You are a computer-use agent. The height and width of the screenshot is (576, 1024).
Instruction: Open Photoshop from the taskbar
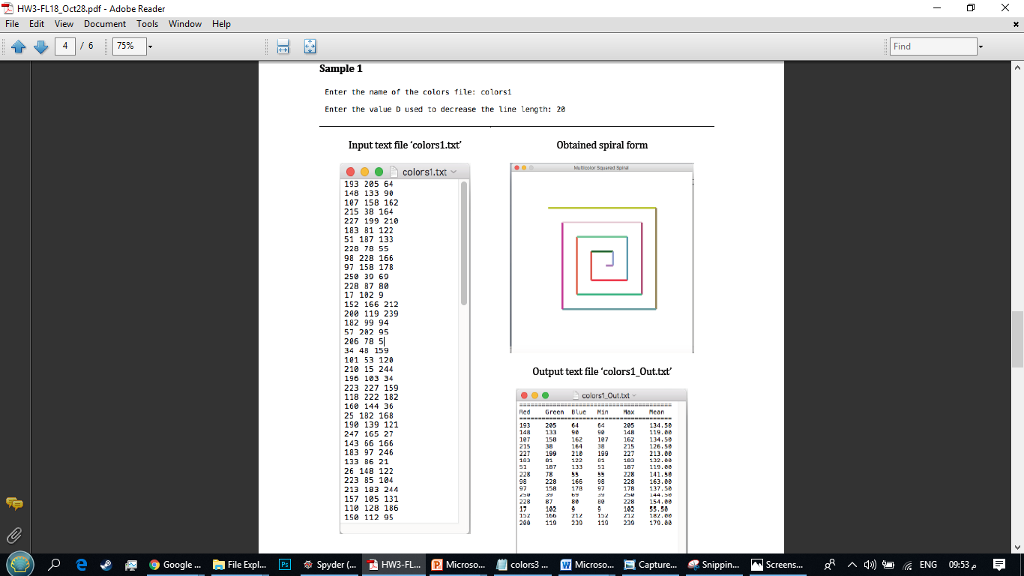click(x=285, y=563)
